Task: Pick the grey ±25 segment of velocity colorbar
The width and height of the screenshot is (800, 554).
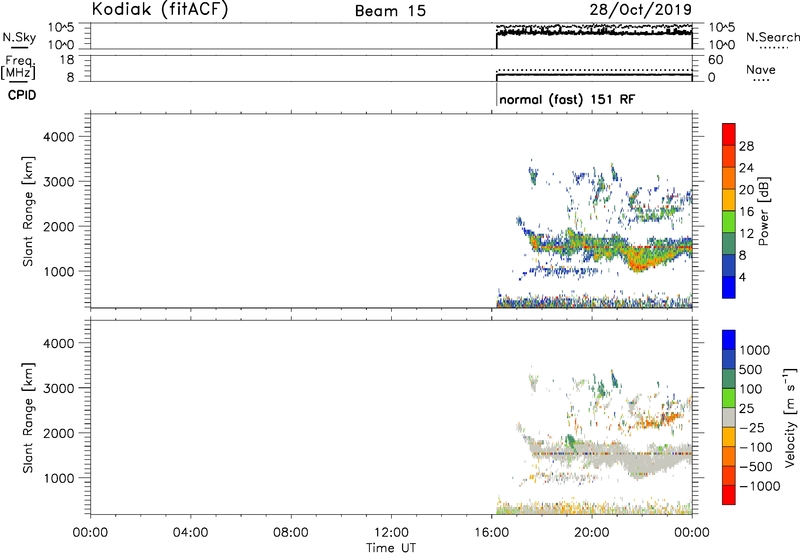Action: click(729, 418)
